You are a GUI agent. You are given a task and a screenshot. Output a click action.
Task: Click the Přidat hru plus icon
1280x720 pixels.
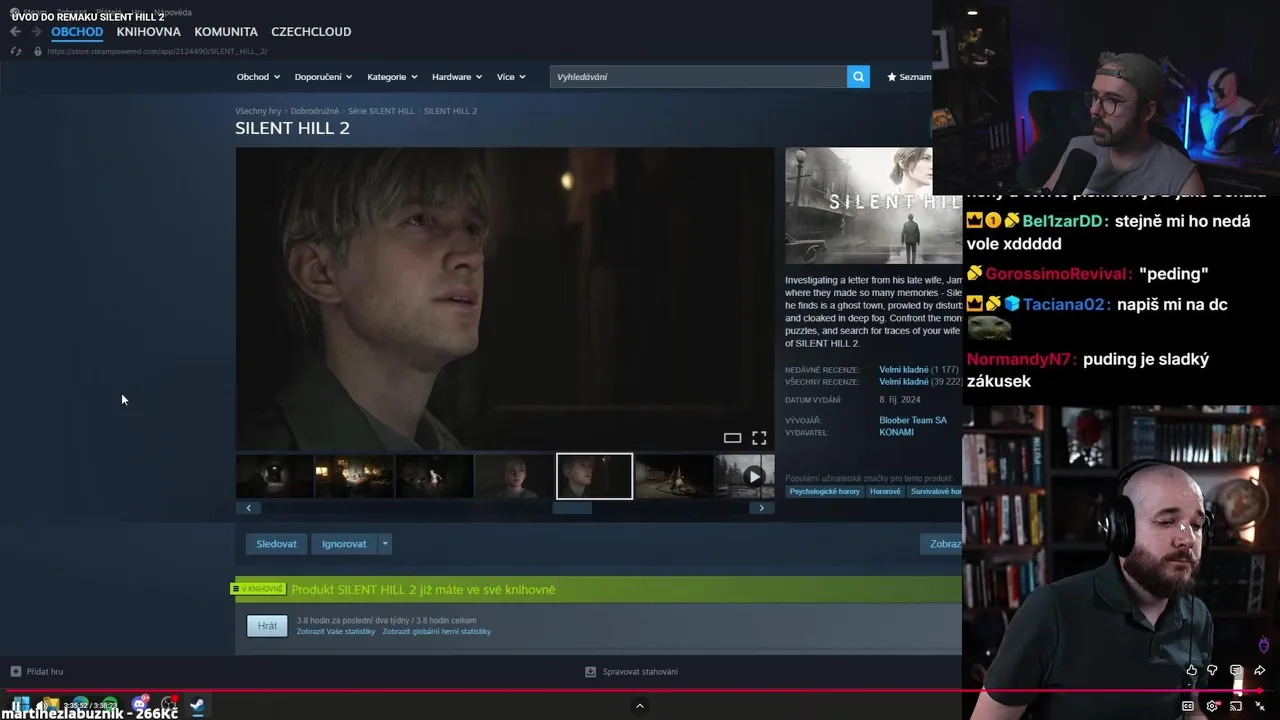(15, 671)
